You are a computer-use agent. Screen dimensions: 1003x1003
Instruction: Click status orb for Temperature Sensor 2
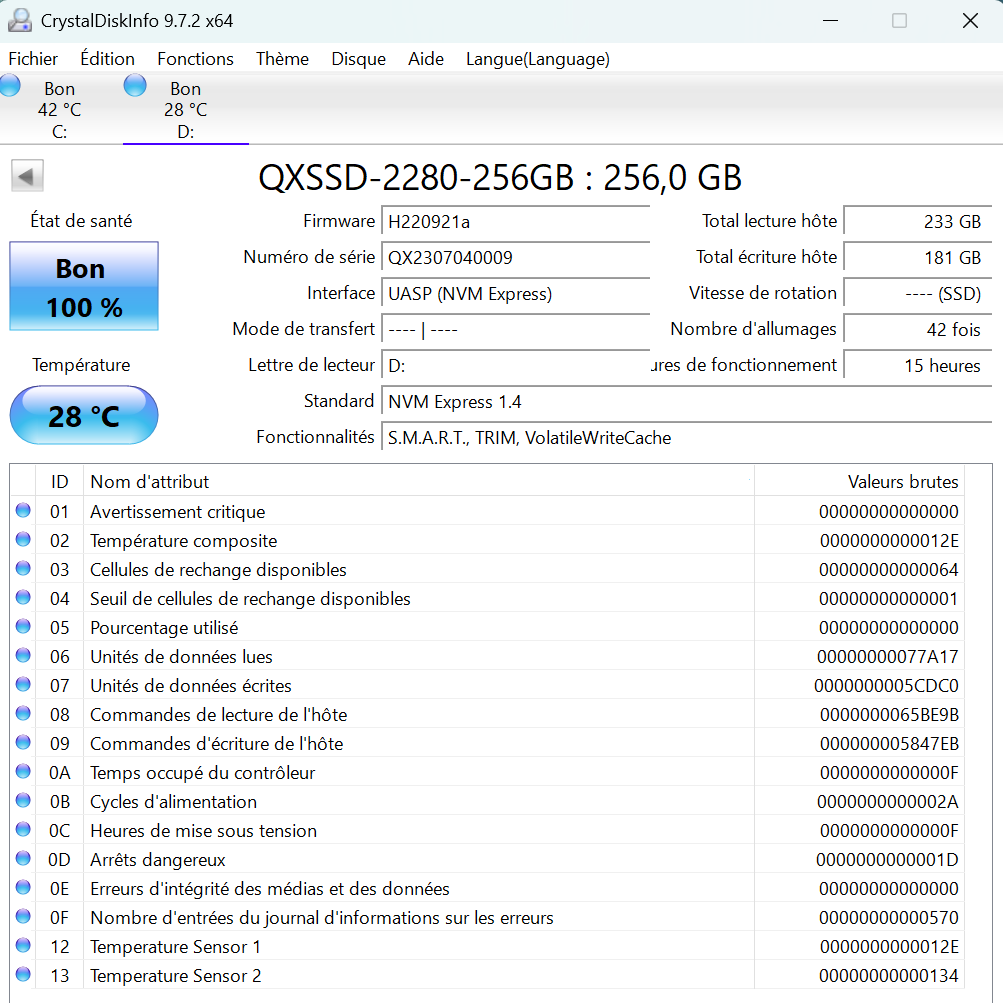pos(23,974)
